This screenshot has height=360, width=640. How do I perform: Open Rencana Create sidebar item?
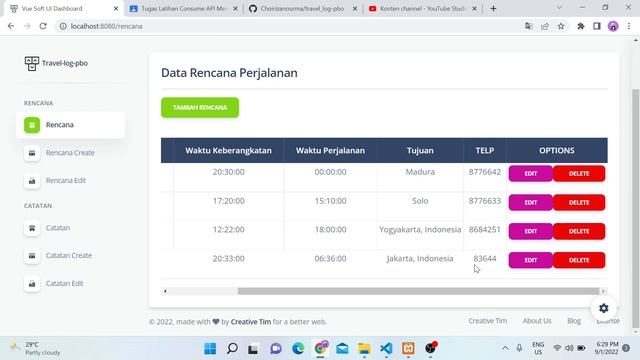(x=70, y=153)
